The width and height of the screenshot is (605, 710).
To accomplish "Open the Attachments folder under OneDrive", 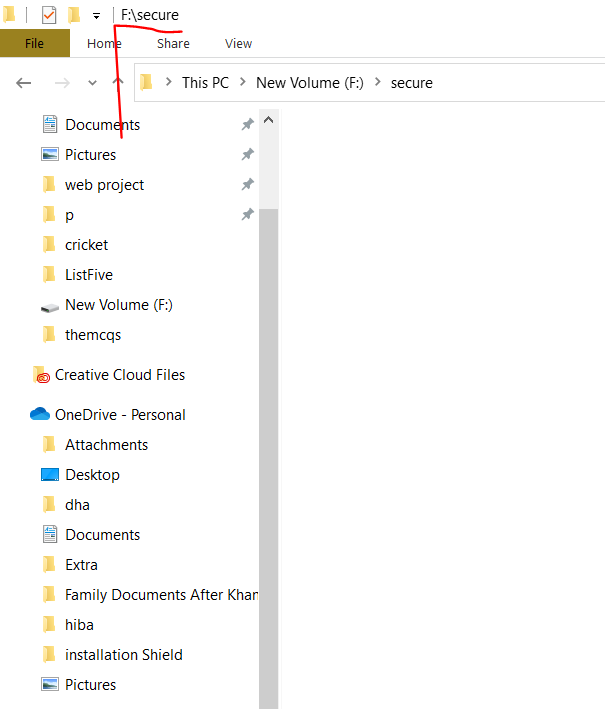I will tap(106, 445).
